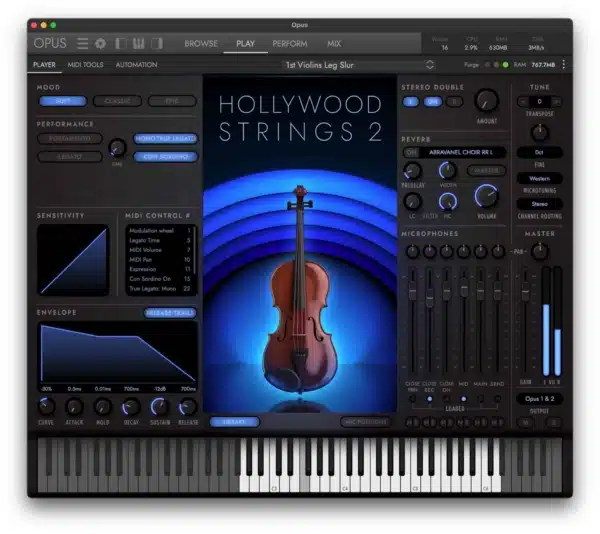
Task: Adjust the Main mic pan knob
Action: 481,251
